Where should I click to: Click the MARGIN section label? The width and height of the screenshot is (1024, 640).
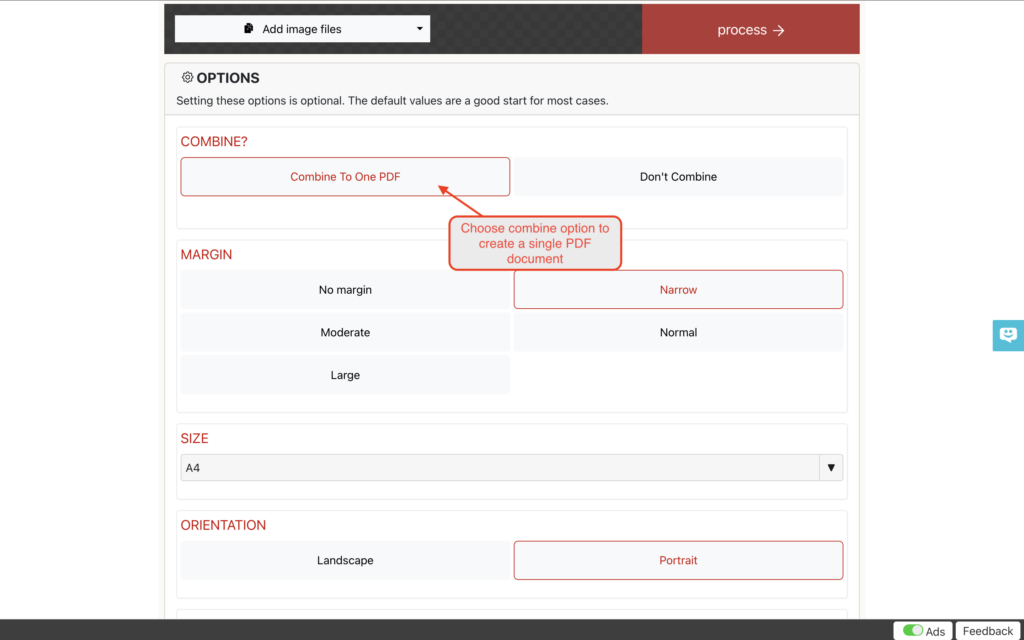(x=206, y=255)
